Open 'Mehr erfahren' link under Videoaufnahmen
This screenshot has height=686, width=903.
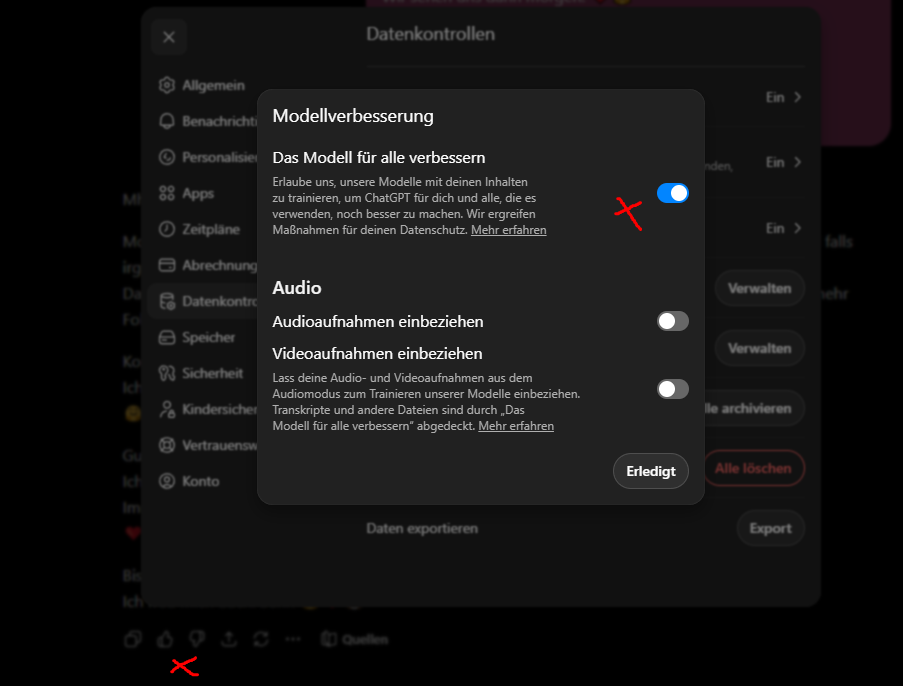516,426
